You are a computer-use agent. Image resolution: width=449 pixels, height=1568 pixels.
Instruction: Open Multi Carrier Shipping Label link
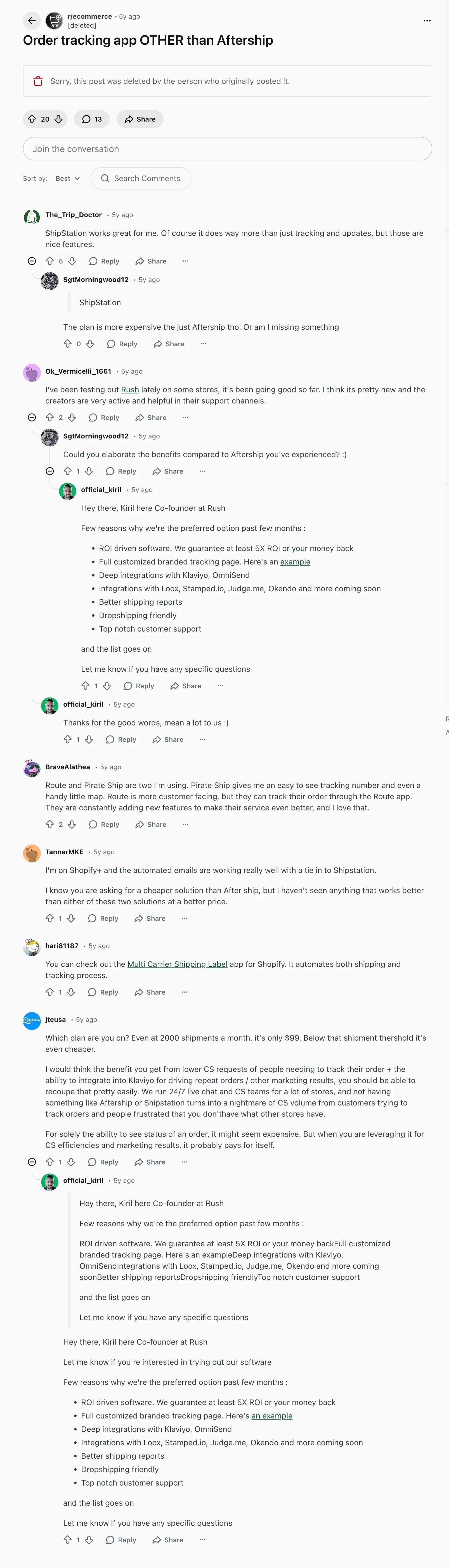[177, 964]
